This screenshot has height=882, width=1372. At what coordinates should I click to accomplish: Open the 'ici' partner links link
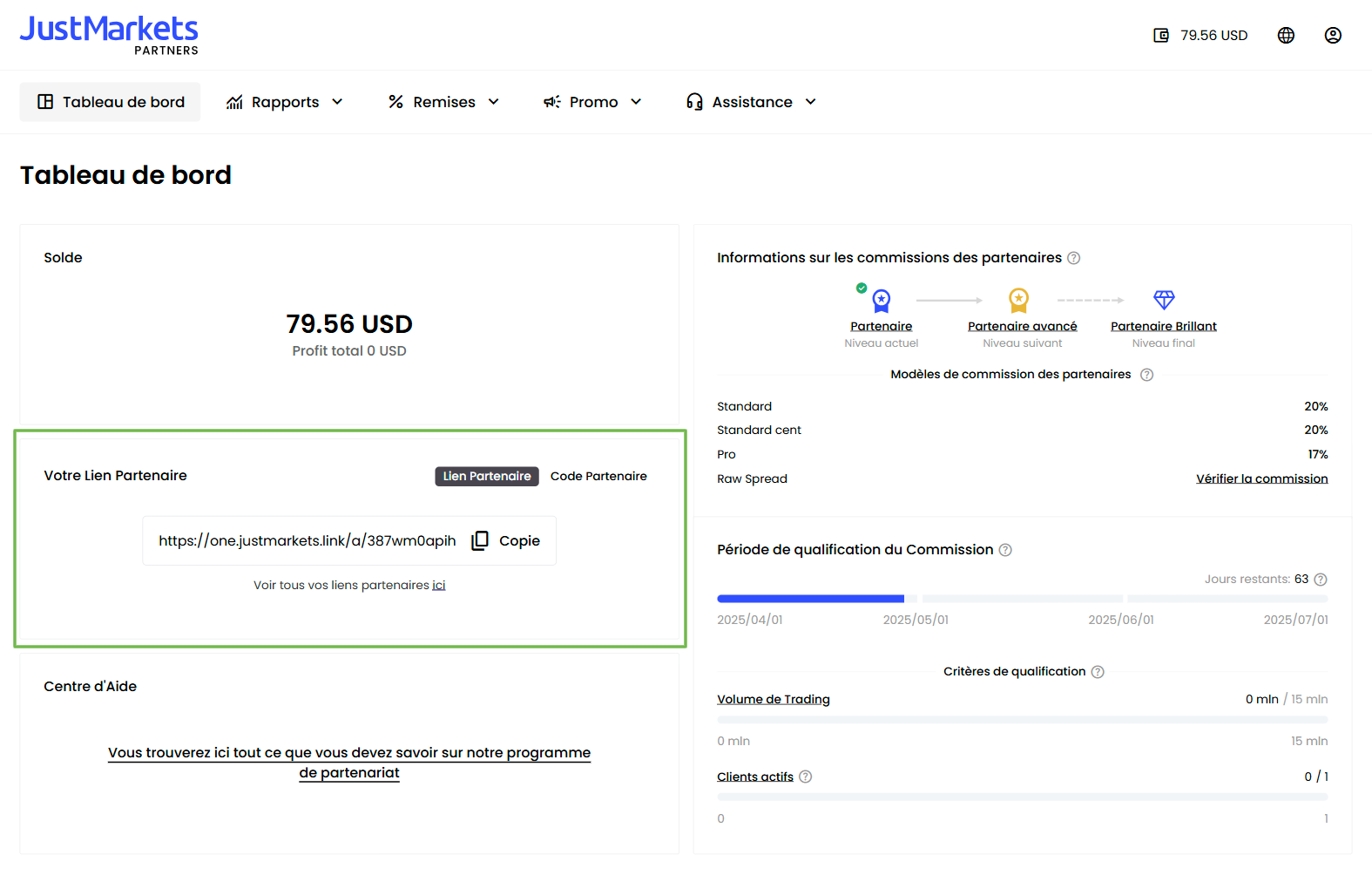(439, 586)
